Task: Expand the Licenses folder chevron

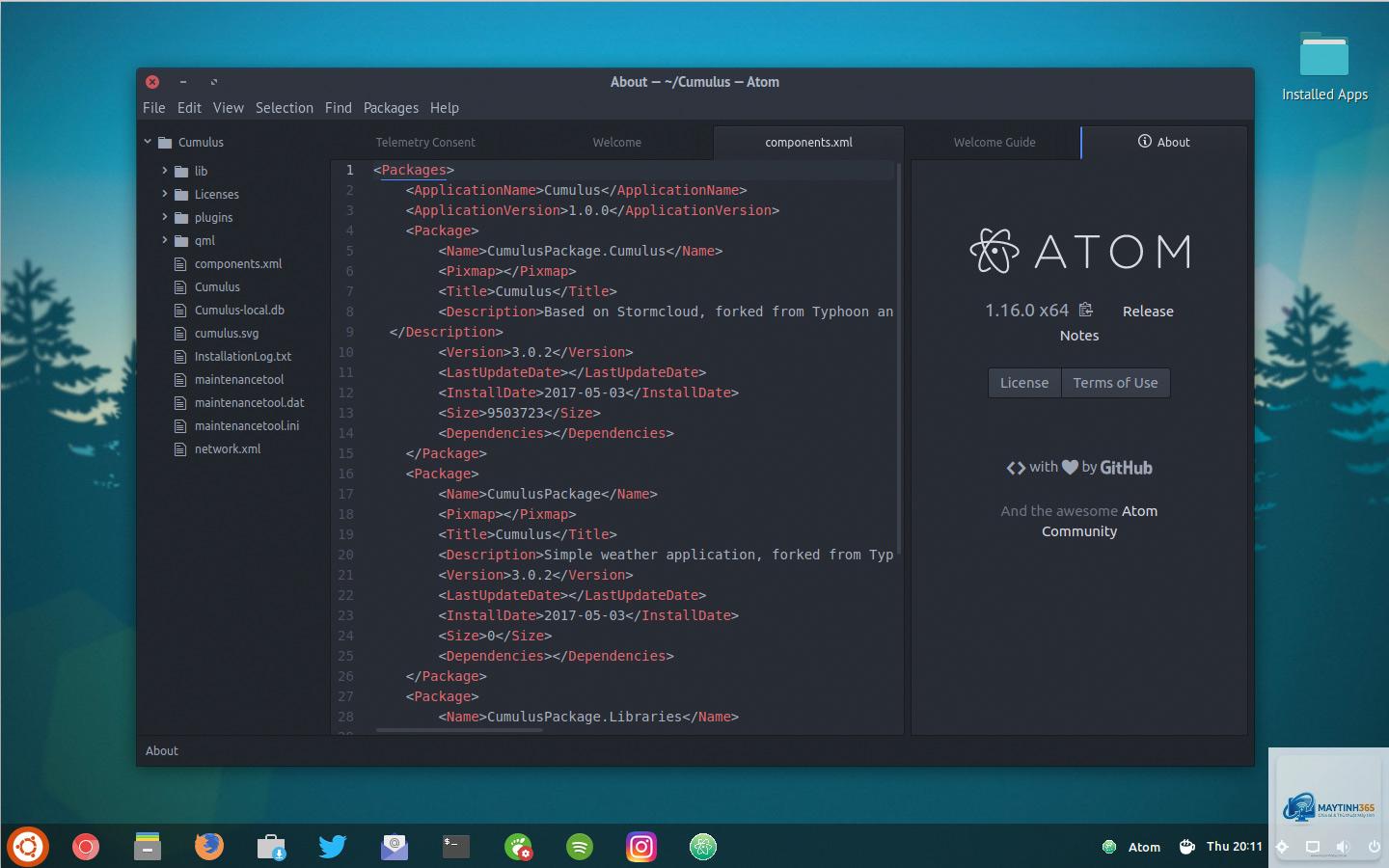Action: point(165,194)
